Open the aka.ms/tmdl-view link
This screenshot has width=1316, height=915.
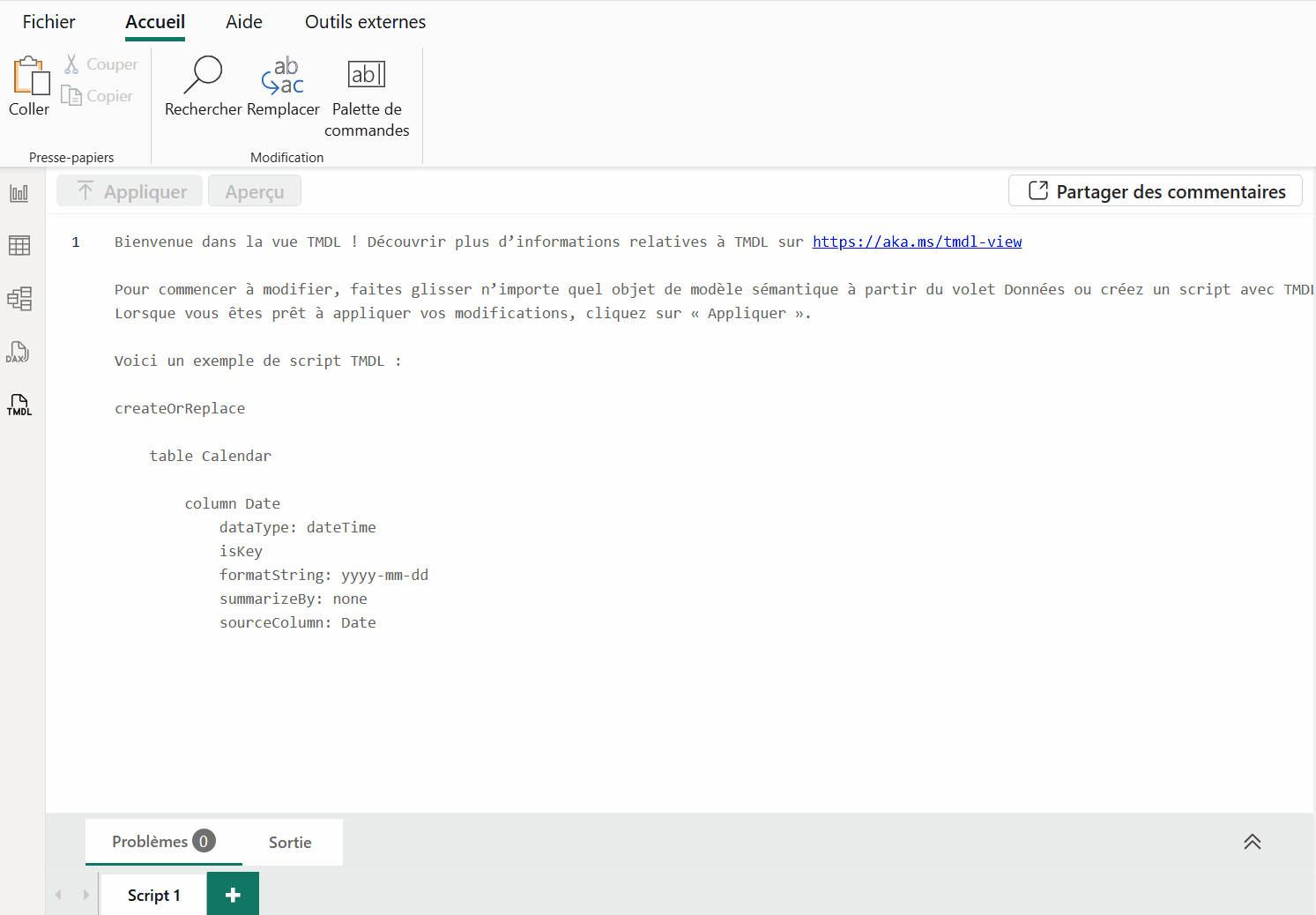pyautogui.click(x=917, y=242)
